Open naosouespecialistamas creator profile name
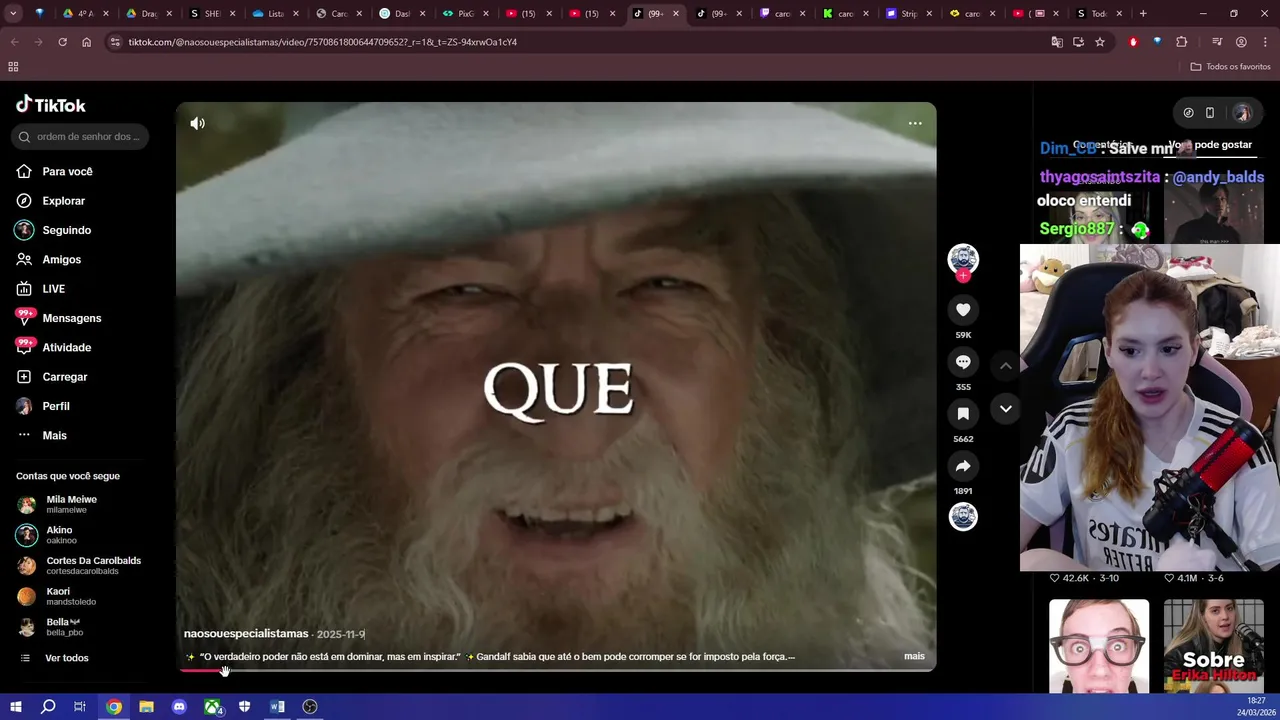1280x720 pixels. point(246,634)
